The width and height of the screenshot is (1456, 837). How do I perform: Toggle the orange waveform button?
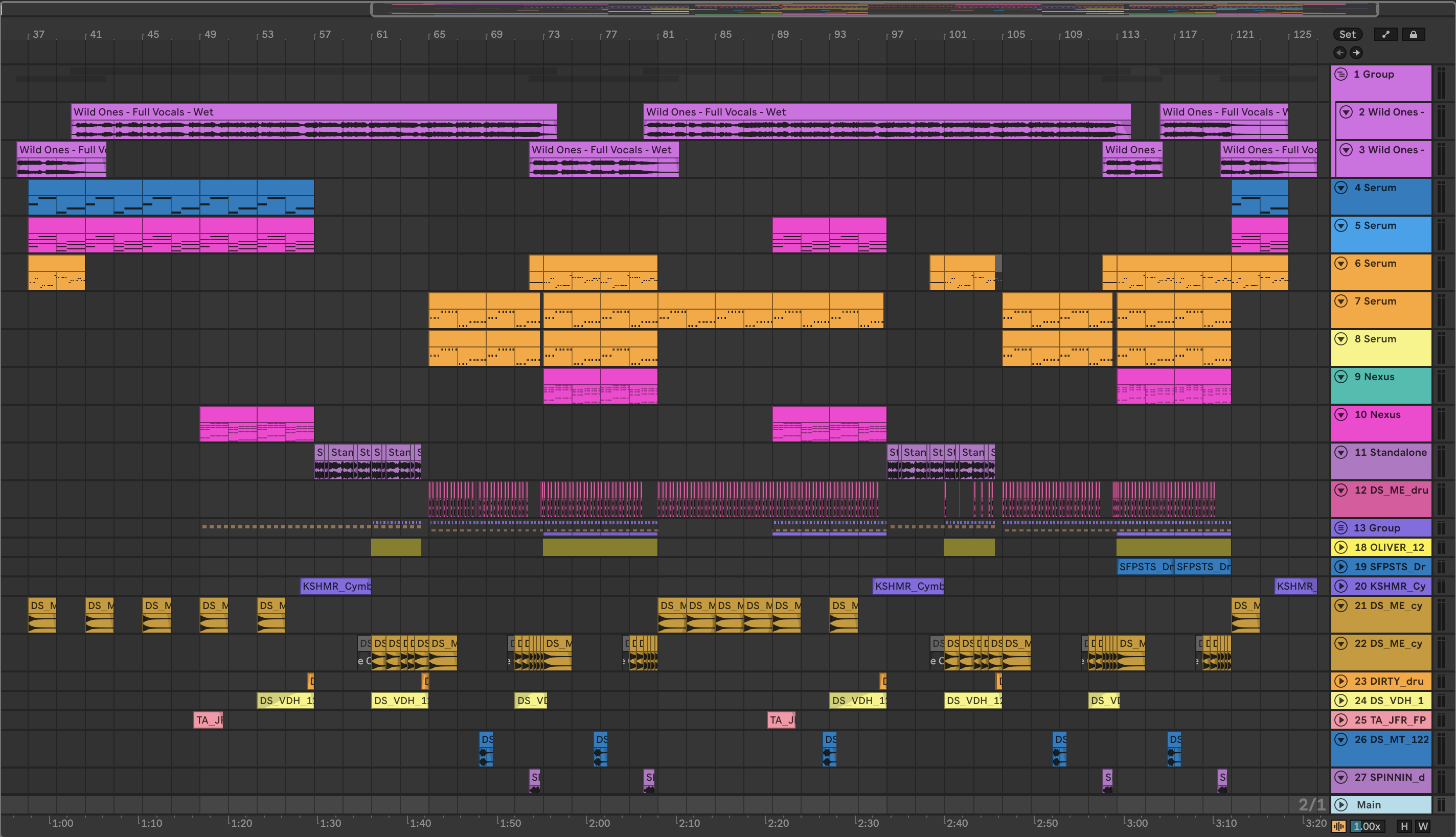tap(1339, 826)
